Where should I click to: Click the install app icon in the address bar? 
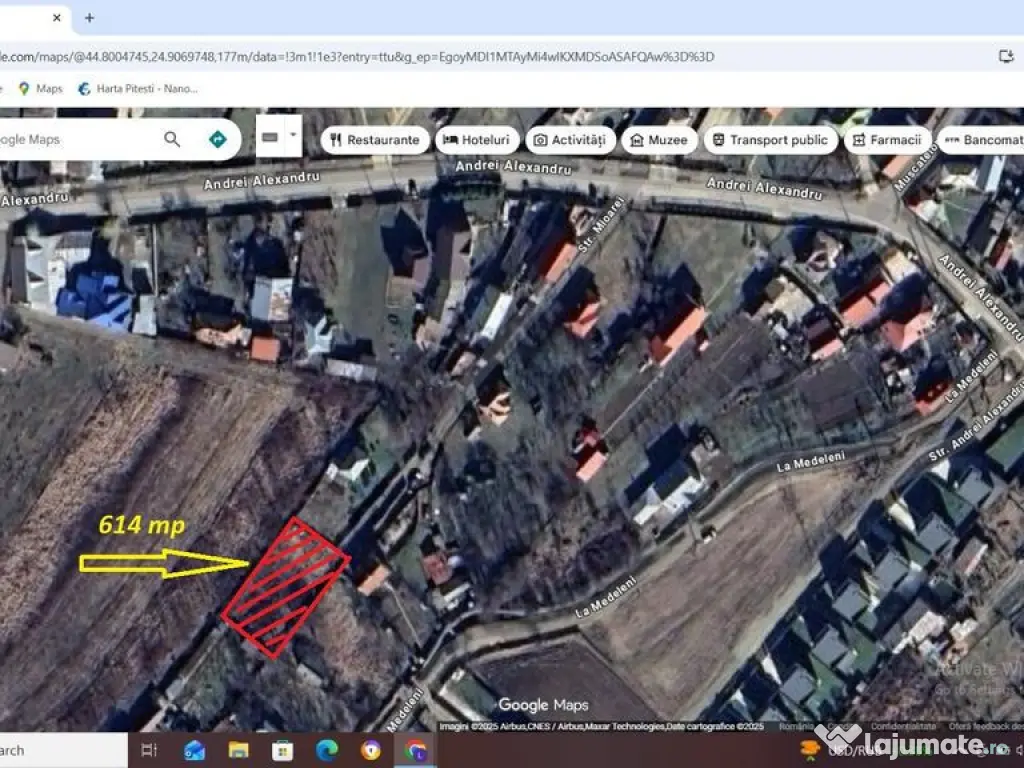click(1007, 56)
